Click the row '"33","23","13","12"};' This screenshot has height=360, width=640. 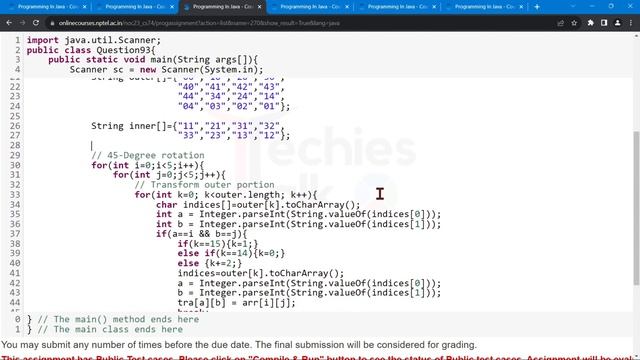234,136
